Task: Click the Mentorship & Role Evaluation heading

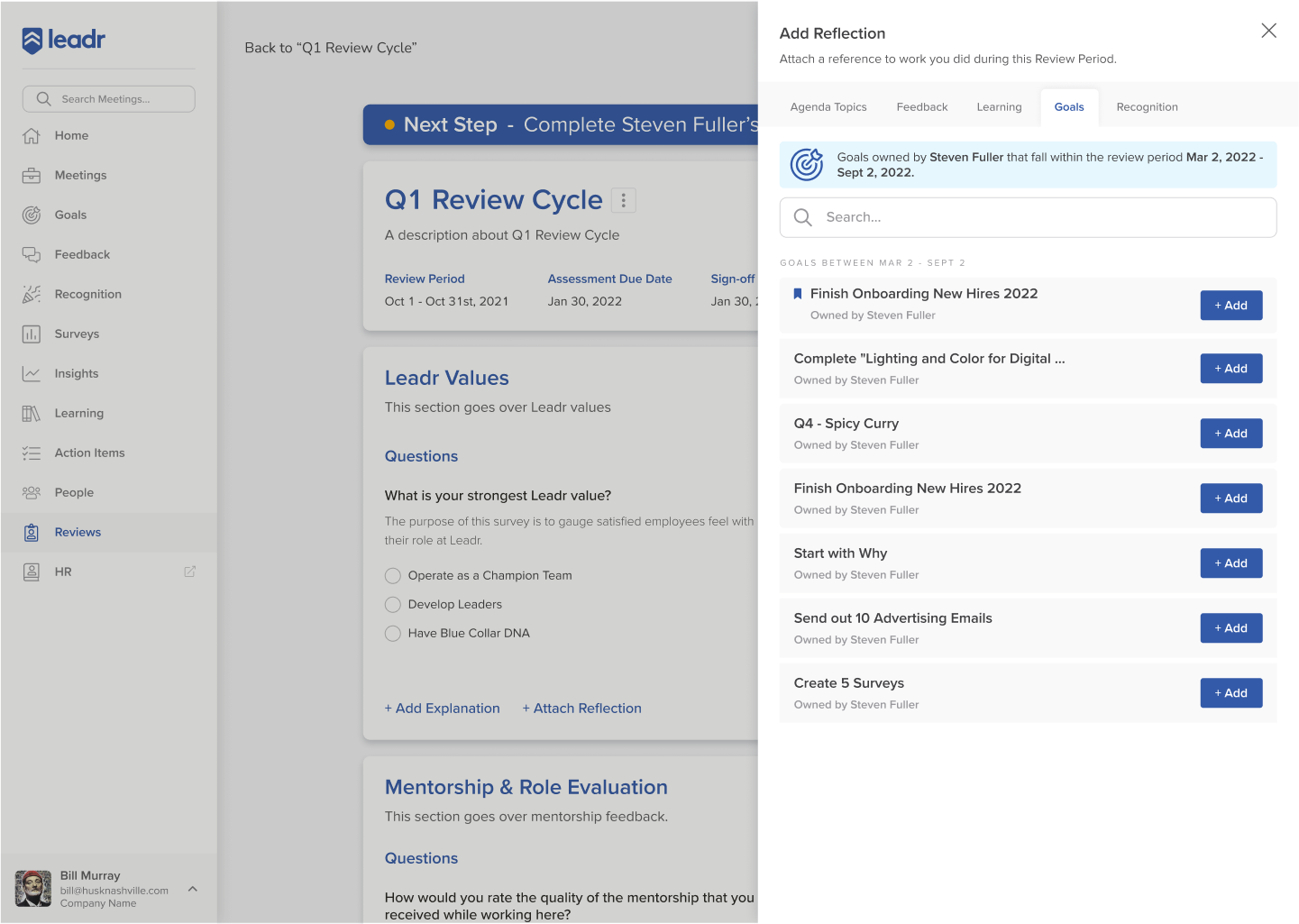Action: [526, 788]
